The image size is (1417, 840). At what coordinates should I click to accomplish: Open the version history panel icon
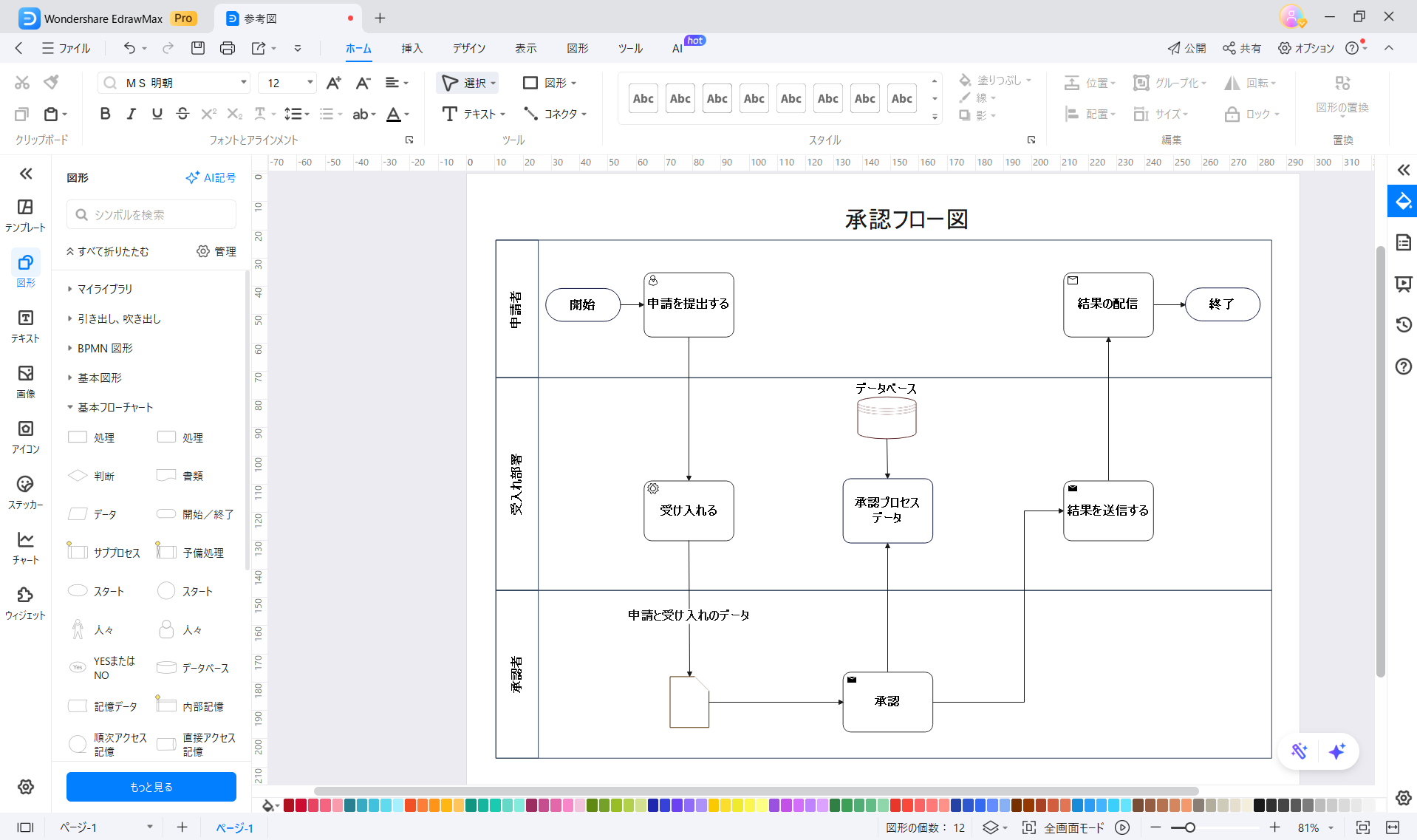tap(1403, 324)
